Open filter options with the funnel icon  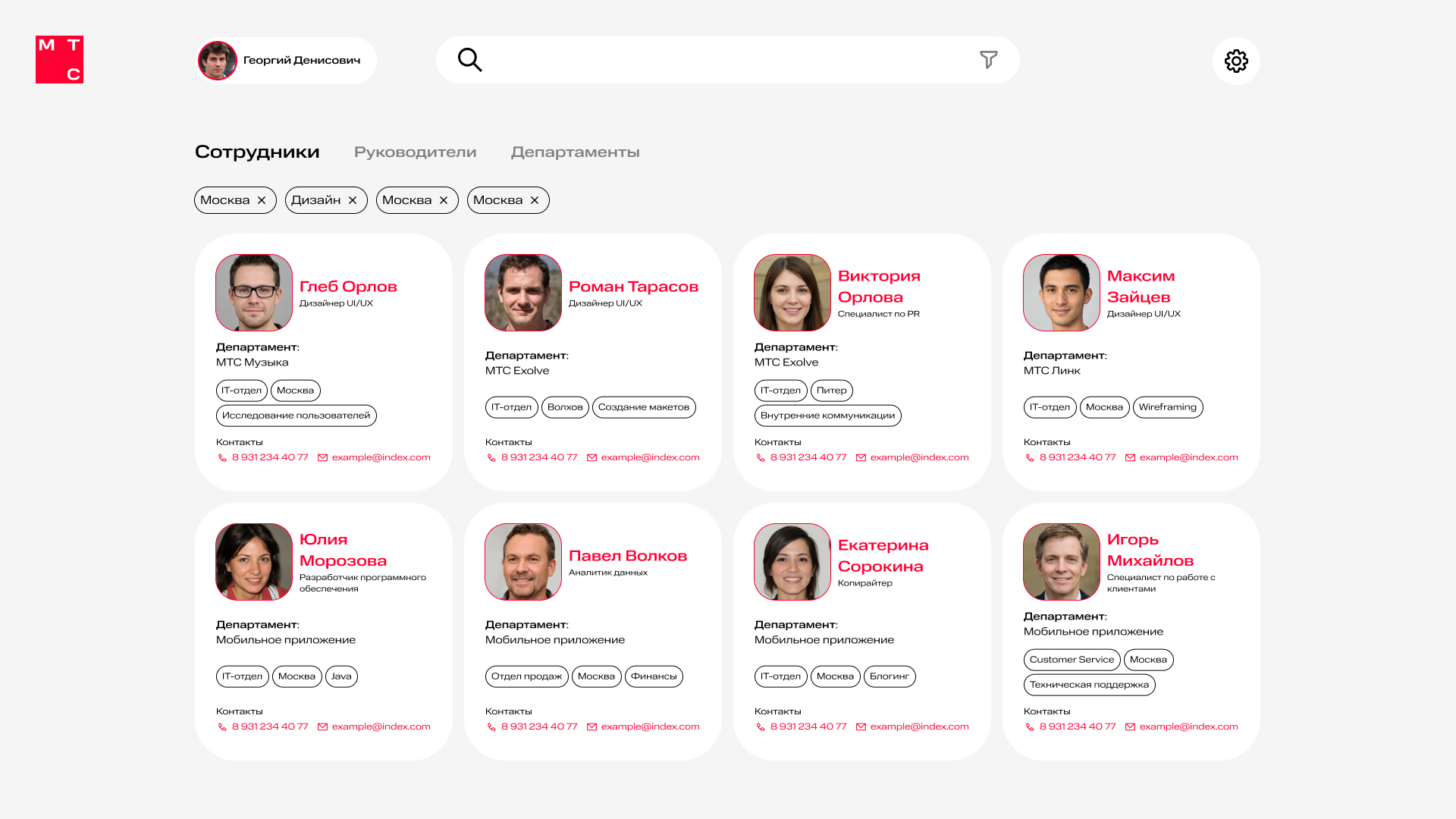coord(988,60)
